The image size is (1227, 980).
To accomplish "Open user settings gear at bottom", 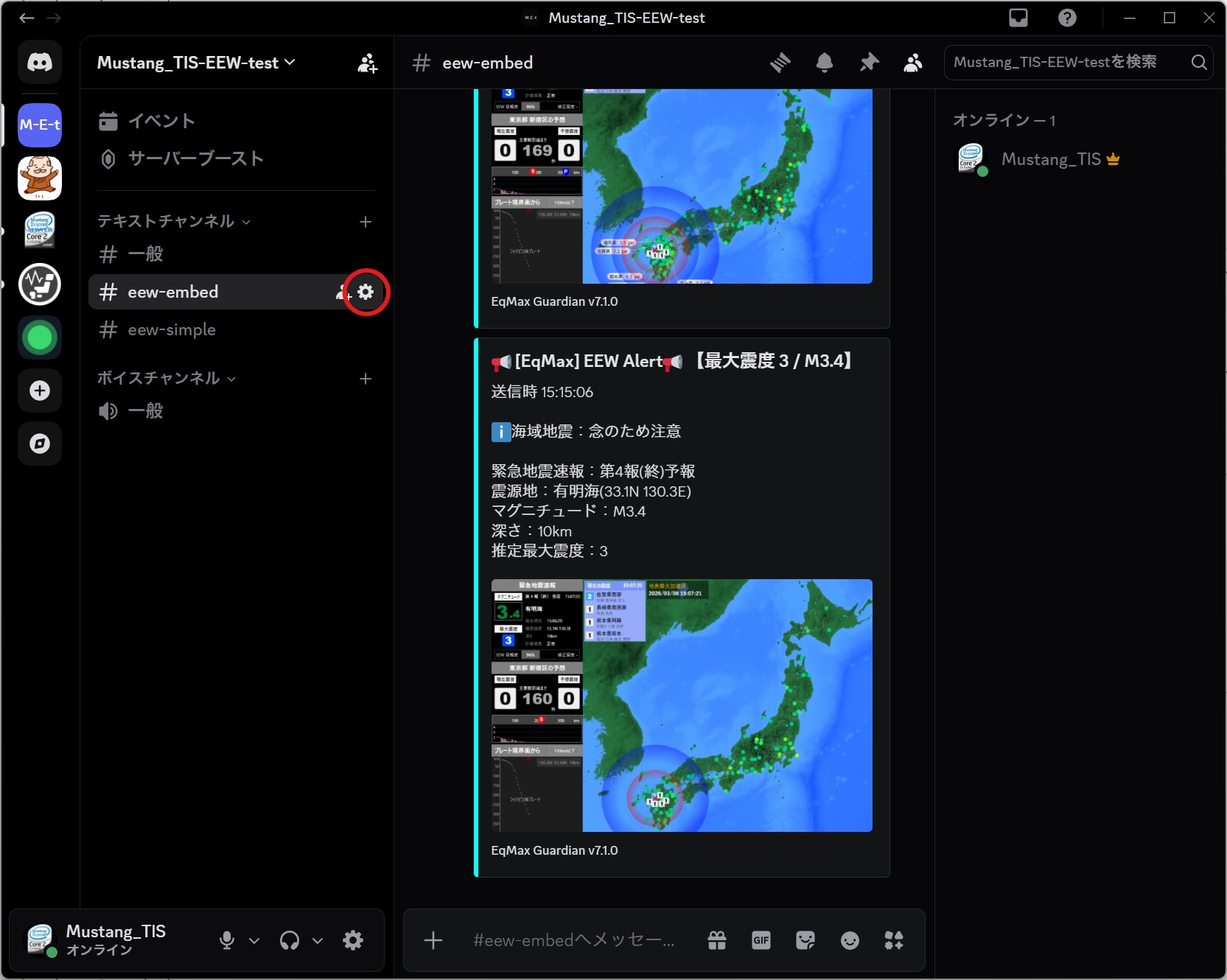I will [353, 940].
